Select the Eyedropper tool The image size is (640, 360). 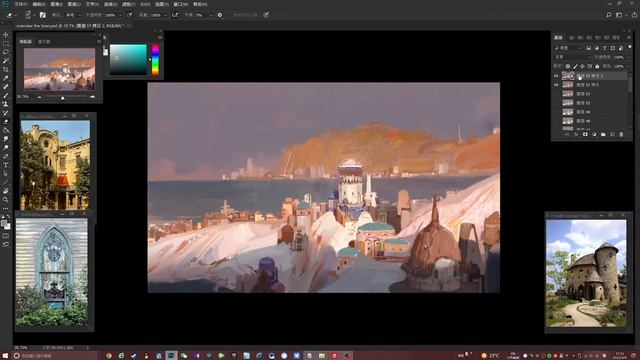tap(6, 78)
